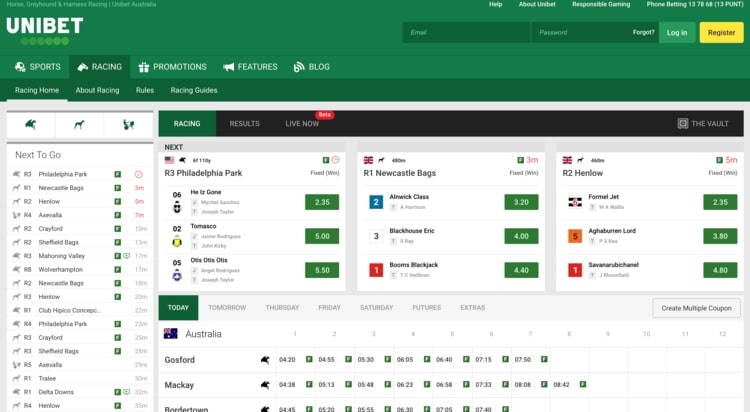Bet on Blackhouse Eric at 4.00

point(521,236)
